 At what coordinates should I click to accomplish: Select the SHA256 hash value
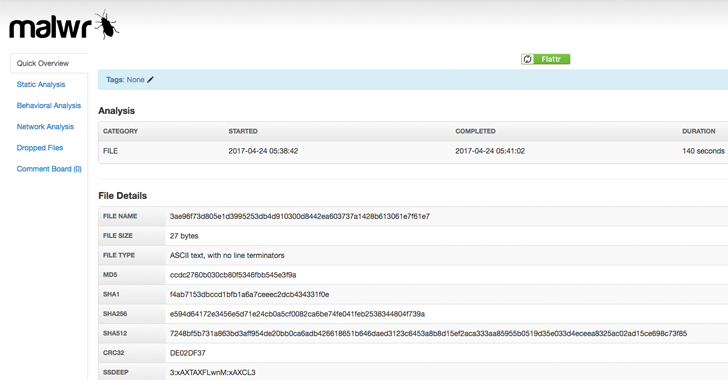(297, 314)
